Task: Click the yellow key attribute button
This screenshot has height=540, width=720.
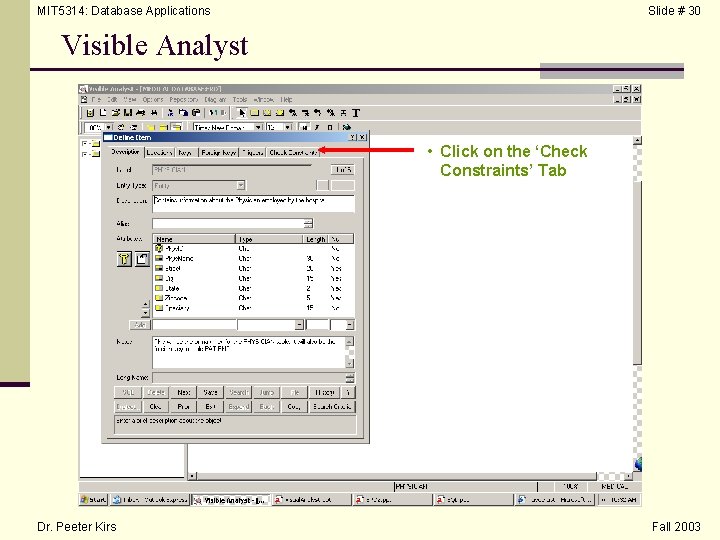Action: [124, 259]
